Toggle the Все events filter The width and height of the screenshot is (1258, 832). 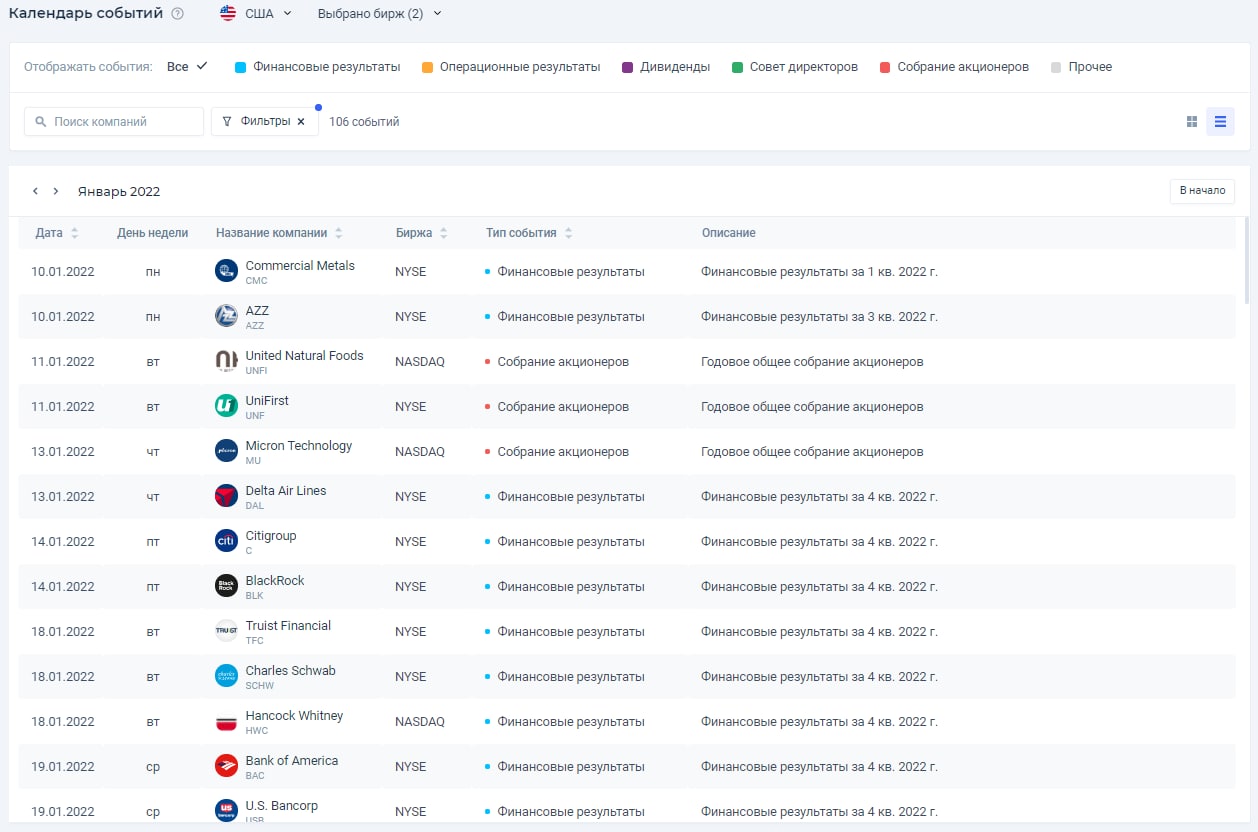pos(187,67)
